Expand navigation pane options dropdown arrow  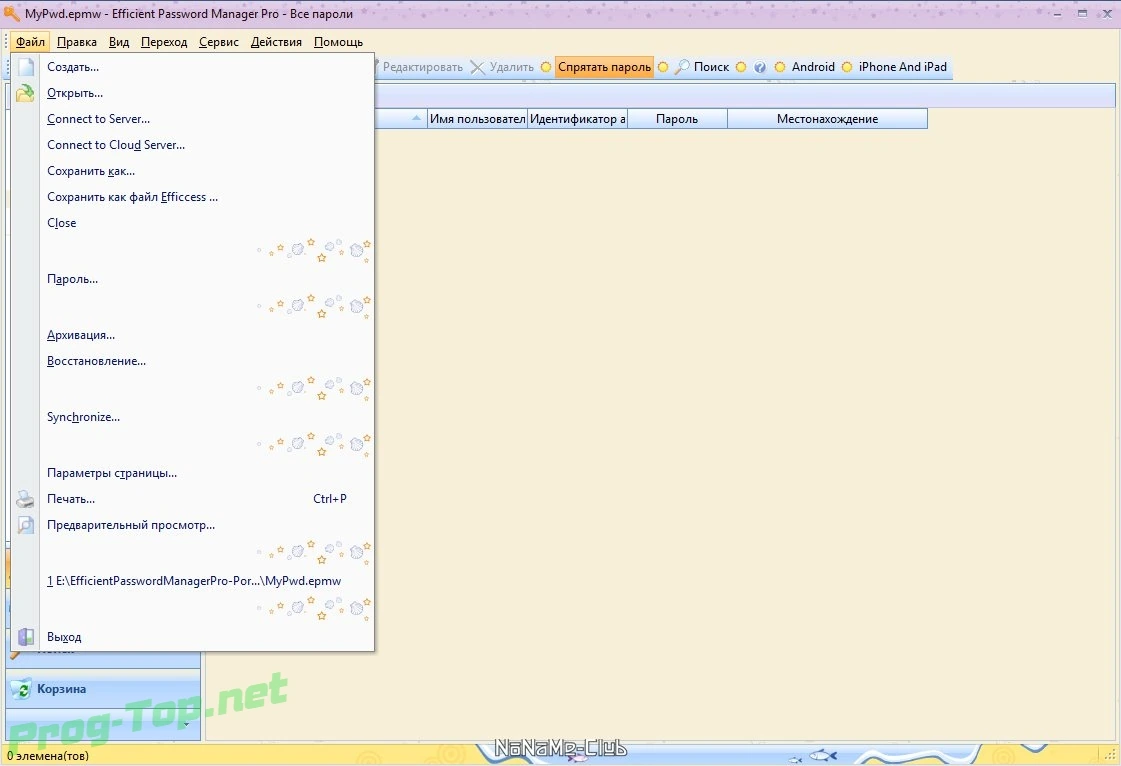pos(187,725)
